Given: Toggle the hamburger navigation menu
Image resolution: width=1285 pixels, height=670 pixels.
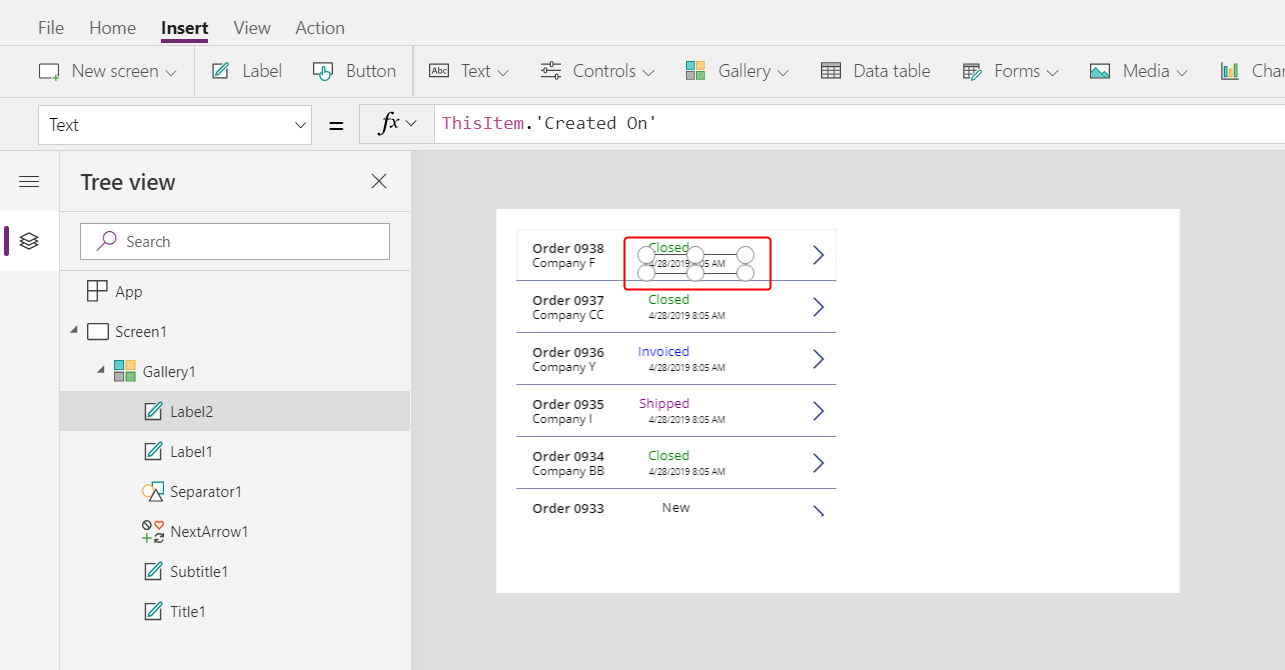Looking at the screenshot, I should (29, 181).
